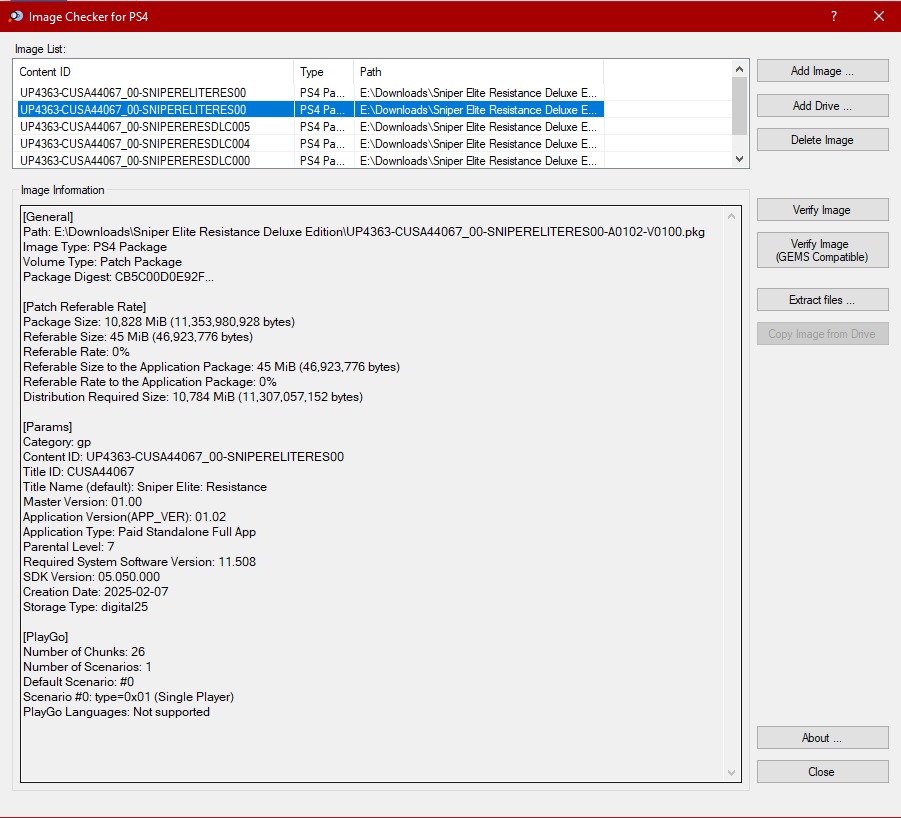
Task: Select the unhighlighted SNIPERELITERES00 row in the list
Action: (x=311, y=92)
